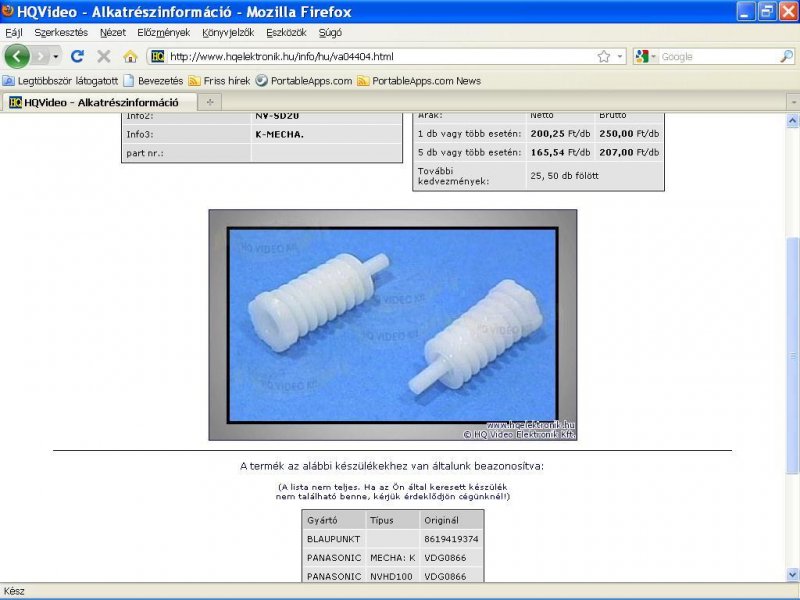Bookmark this page with the star icon

[x=604, y=57]
